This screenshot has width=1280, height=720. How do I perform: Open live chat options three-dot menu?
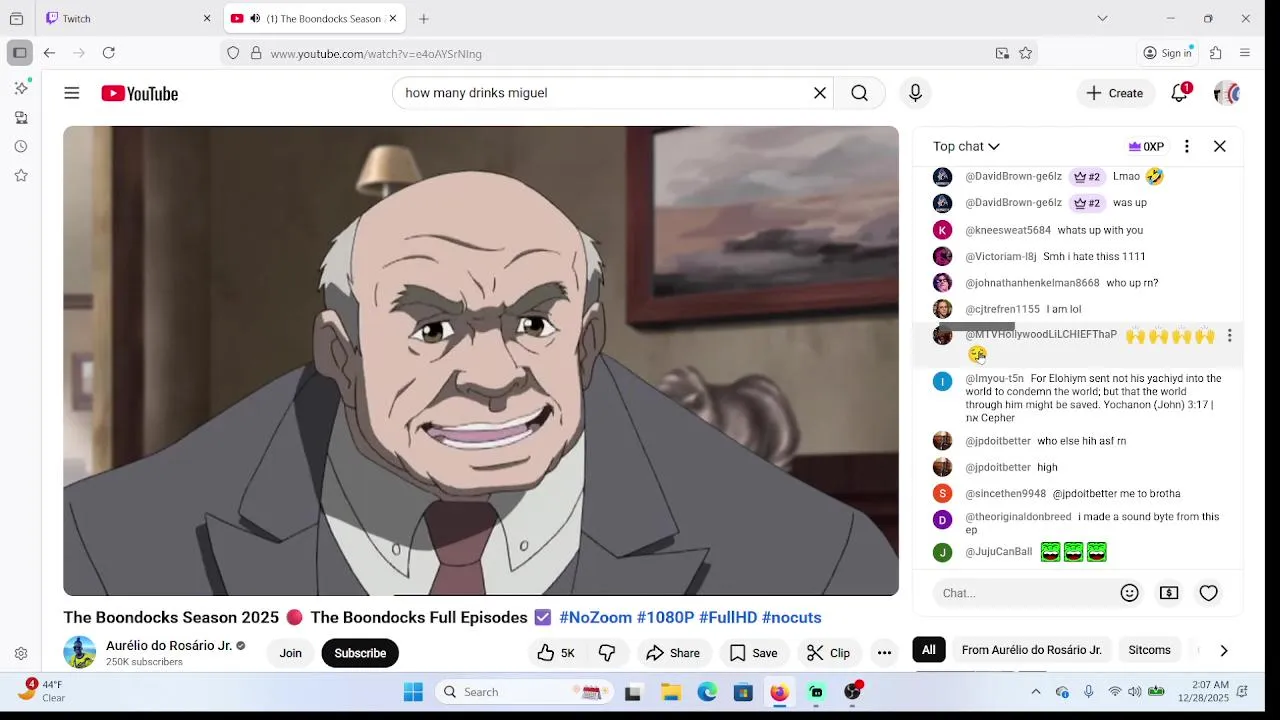pos(1187,146)
